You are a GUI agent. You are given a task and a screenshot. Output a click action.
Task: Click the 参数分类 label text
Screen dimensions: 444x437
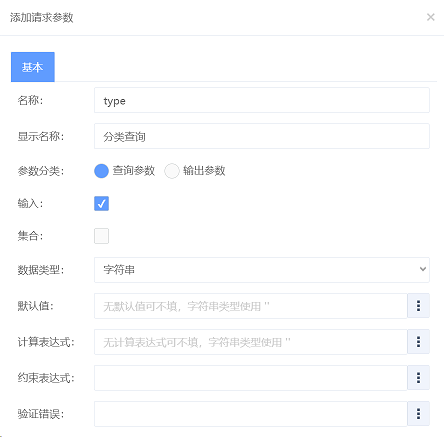tap(41, 171)
